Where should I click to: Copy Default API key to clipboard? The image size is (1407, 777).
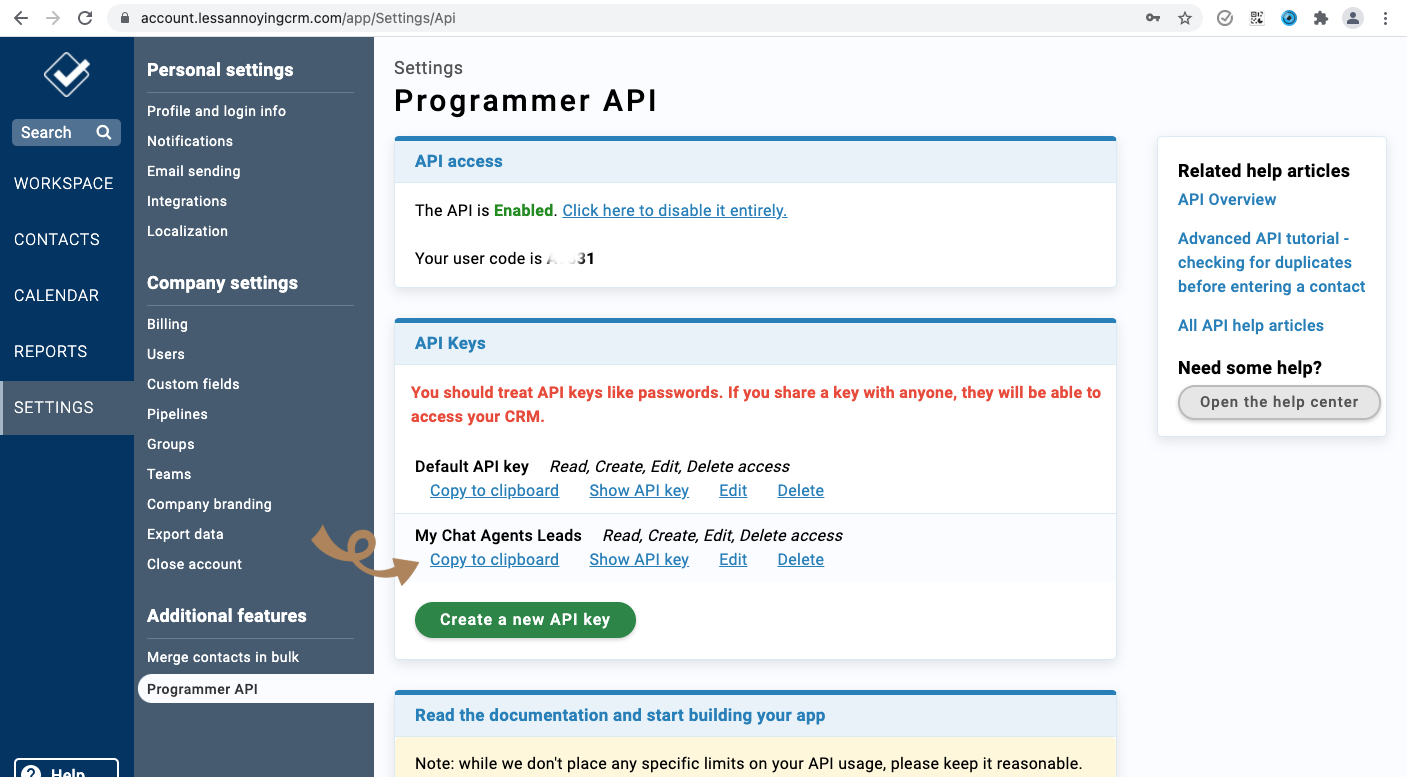point(494,490)
